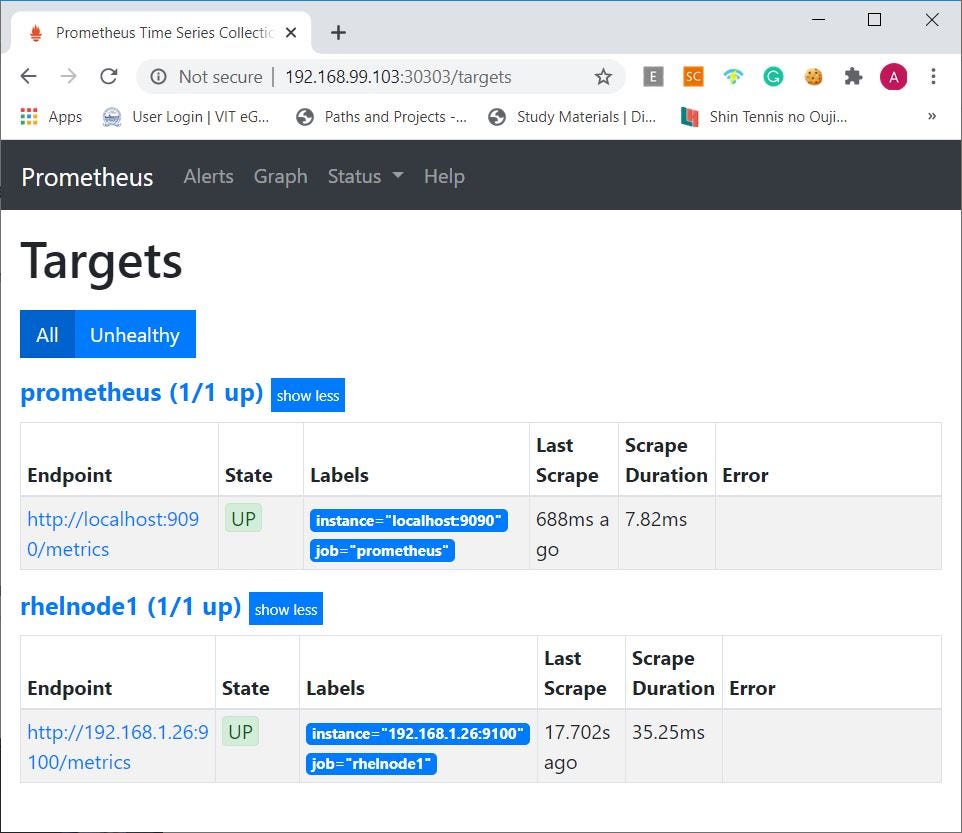Open the localhost:9090/metrics endpoint link
This screenshot has height=833, width=962.
tap(113, 534)
